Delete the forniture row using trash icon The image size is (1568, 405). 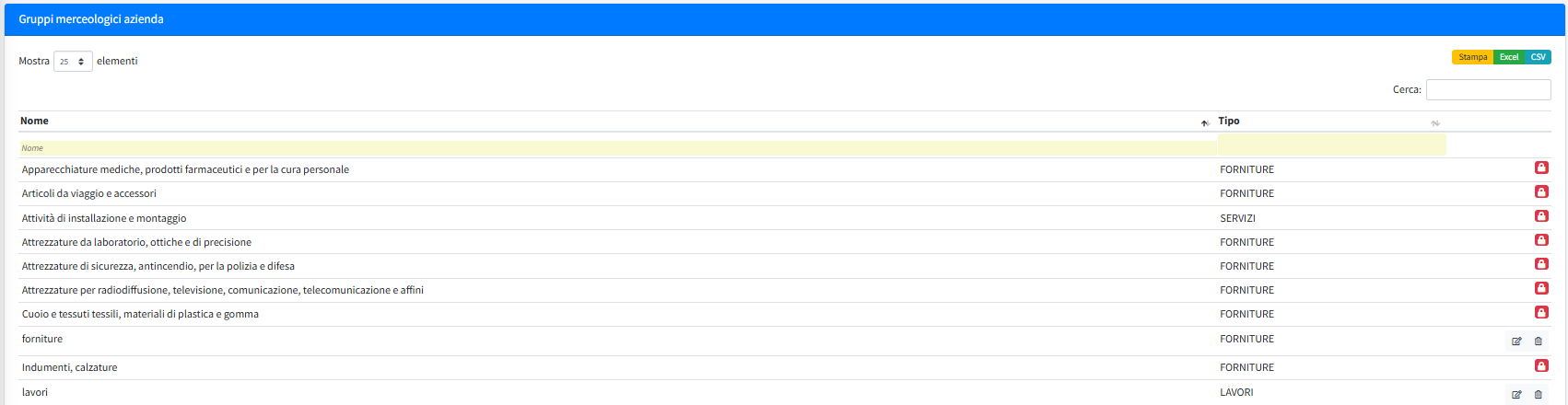(x=1538, y=341)
